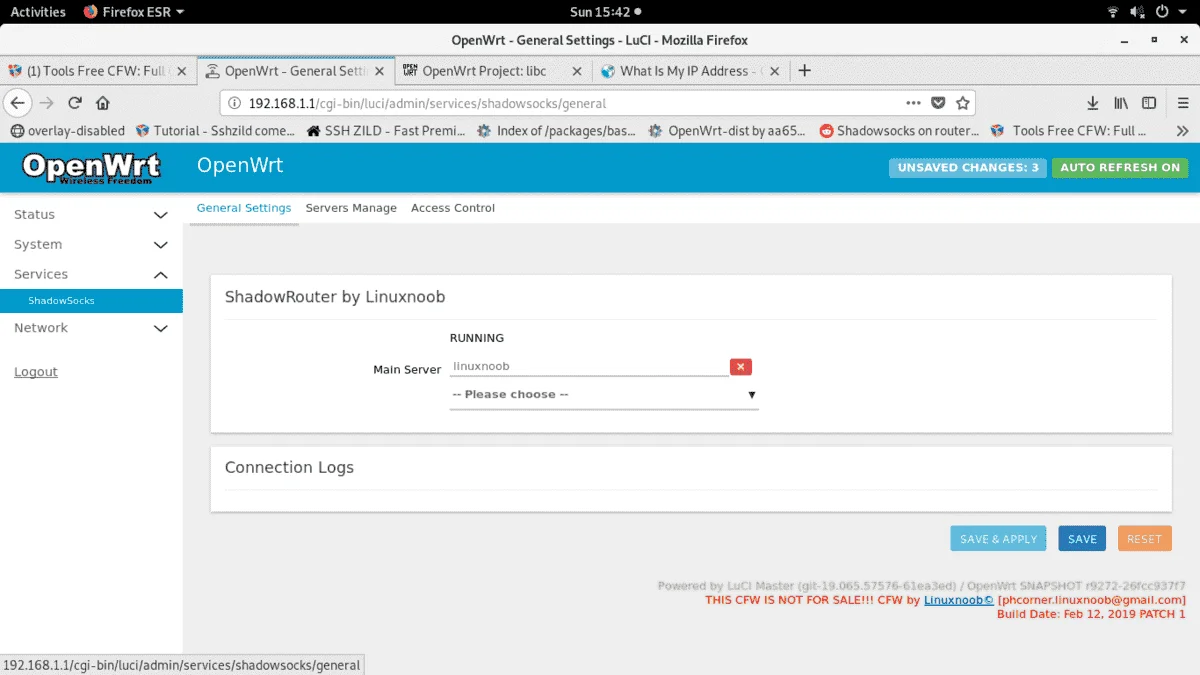
Task: Close the Tools Free CFW tab
Action: coord(181,71)
